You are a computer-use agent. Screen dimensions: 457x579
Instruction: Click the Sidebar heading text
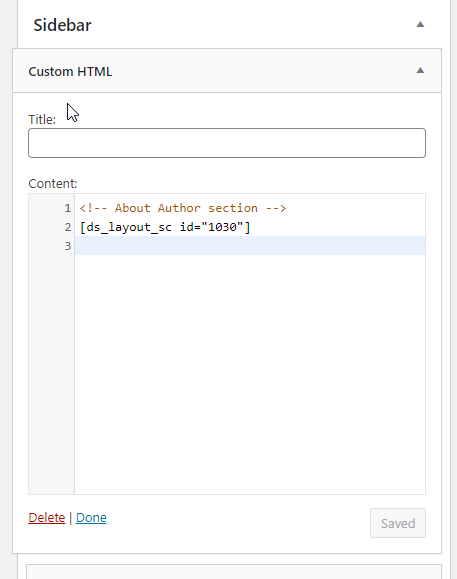62,25
